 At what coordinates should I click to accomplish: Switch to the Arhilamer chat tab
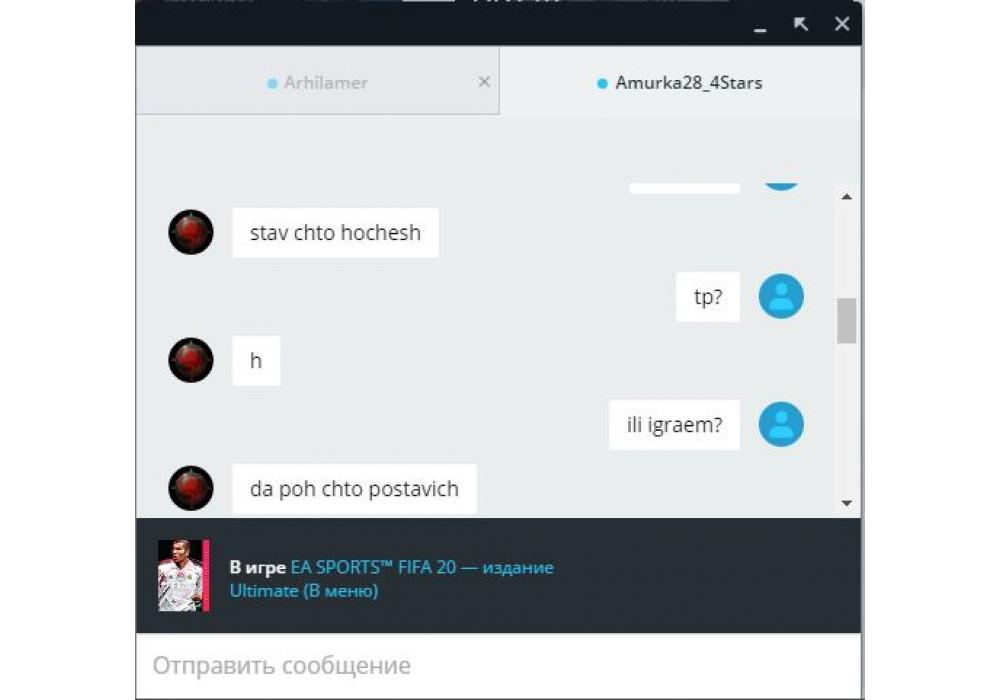click(x=317, y=82)
